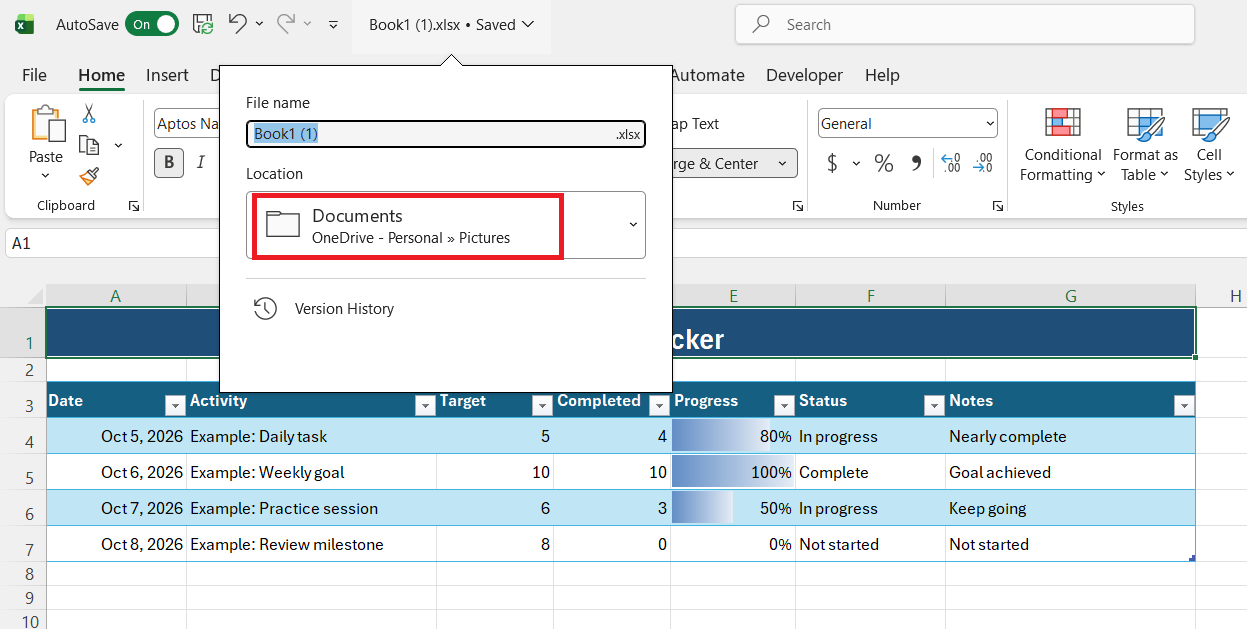Open the Help tab
Image resolution: width=1247 pixels, height=629 pixels.
click(x=882, y=75)
